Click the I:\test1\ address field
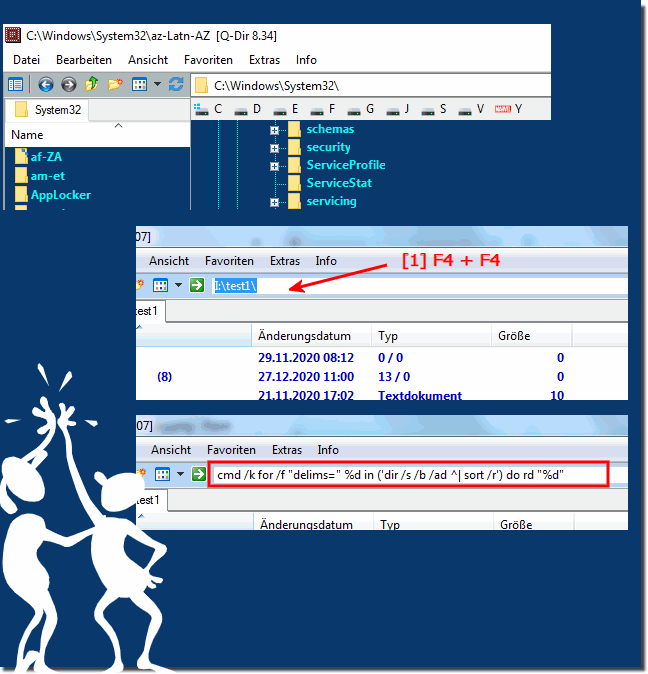 pos(419,285)
